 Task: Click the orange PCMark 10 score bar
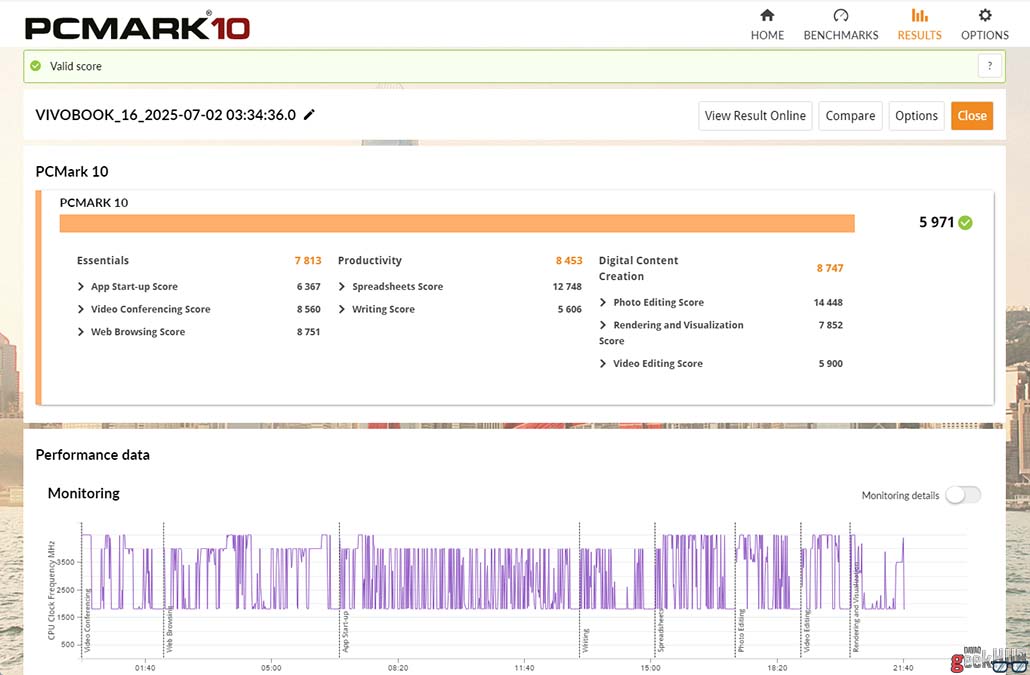tap(457, 223)
